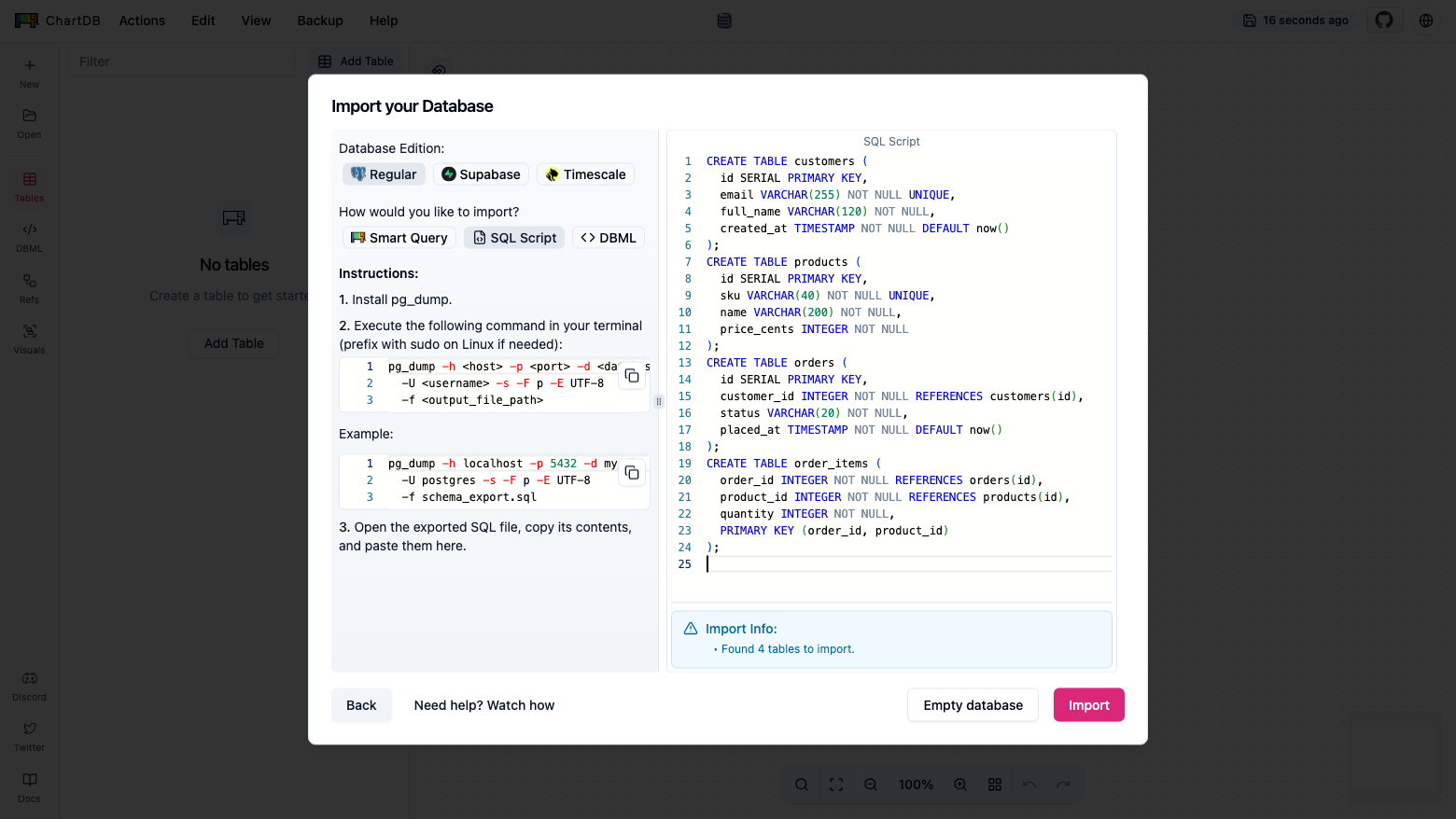This screenshot has width=1456, height=819.
Task: Click the Import button
Action: coord(1089,705)
